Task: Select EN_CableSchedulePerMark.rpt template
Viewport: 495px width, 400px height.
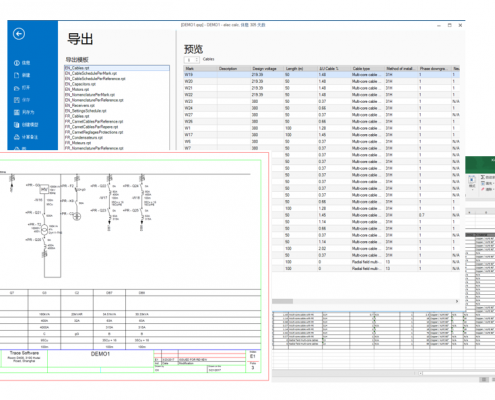Action: pos(91,73)
